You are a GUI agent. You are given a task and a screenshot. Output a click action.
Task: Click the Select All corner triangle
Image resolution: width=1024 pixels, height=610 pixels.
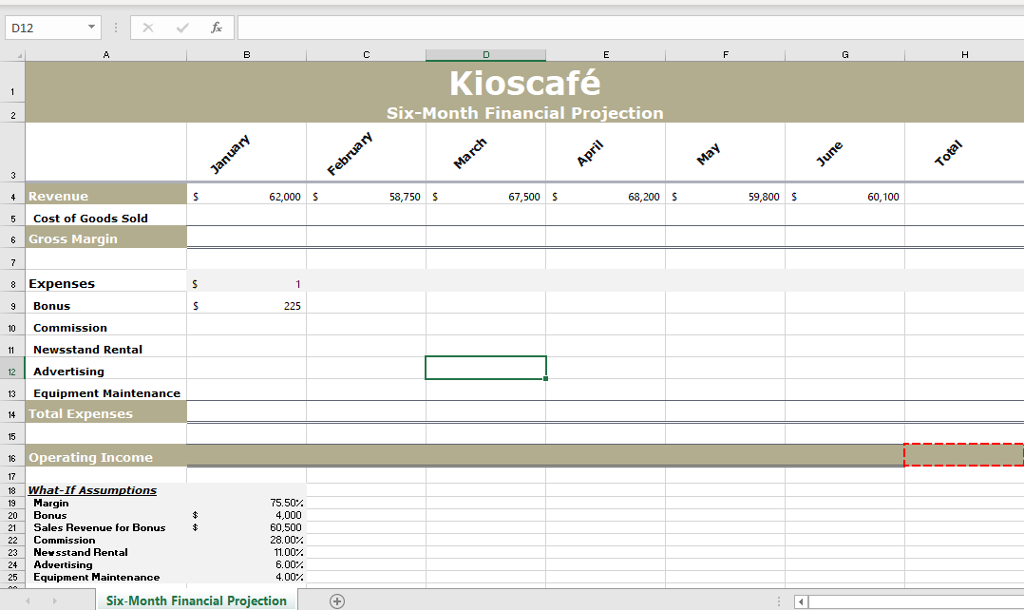(15, 56)
